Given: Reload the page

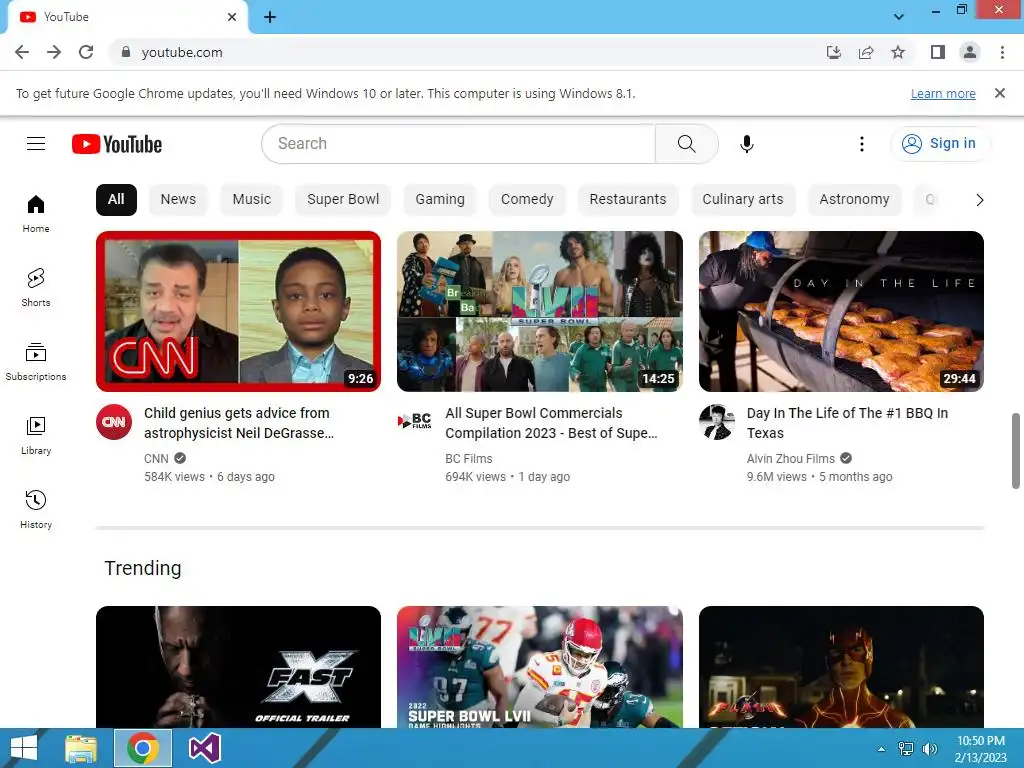Looking at the screenshot, I should pyautogui.click(x=86, y=52).
